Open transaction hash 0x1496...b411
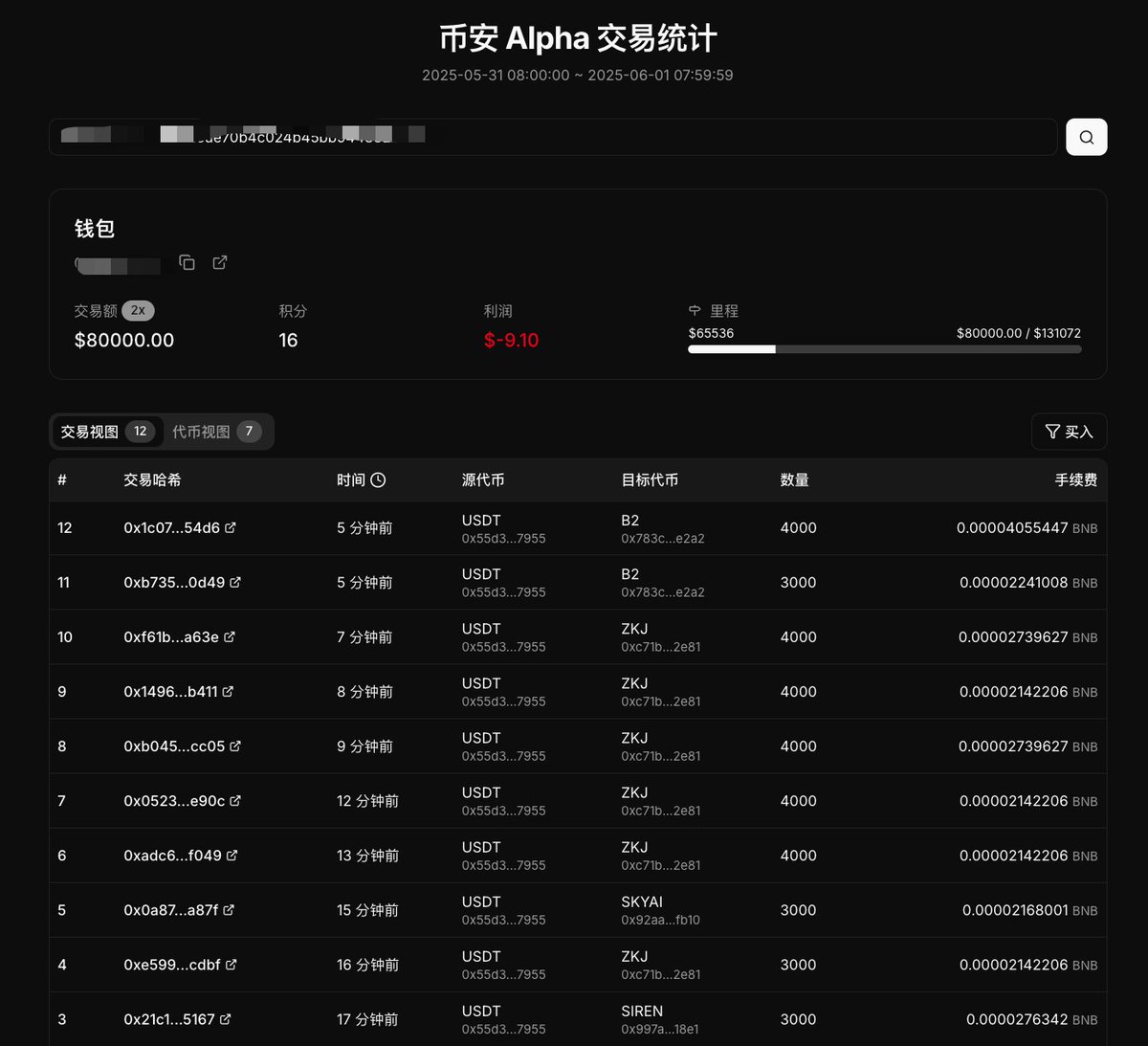The image size is (1148, 1046). (170, 691)
